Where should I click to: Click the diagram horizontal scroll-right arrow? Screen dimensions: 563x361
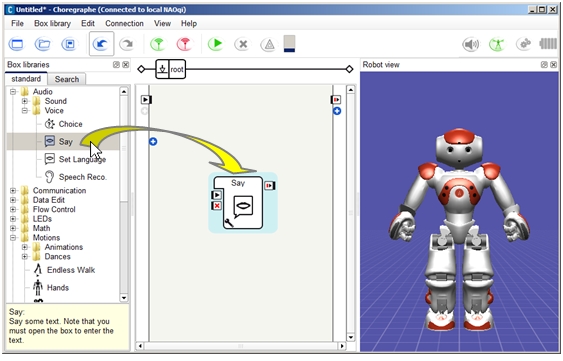click(x=342, y=346)
